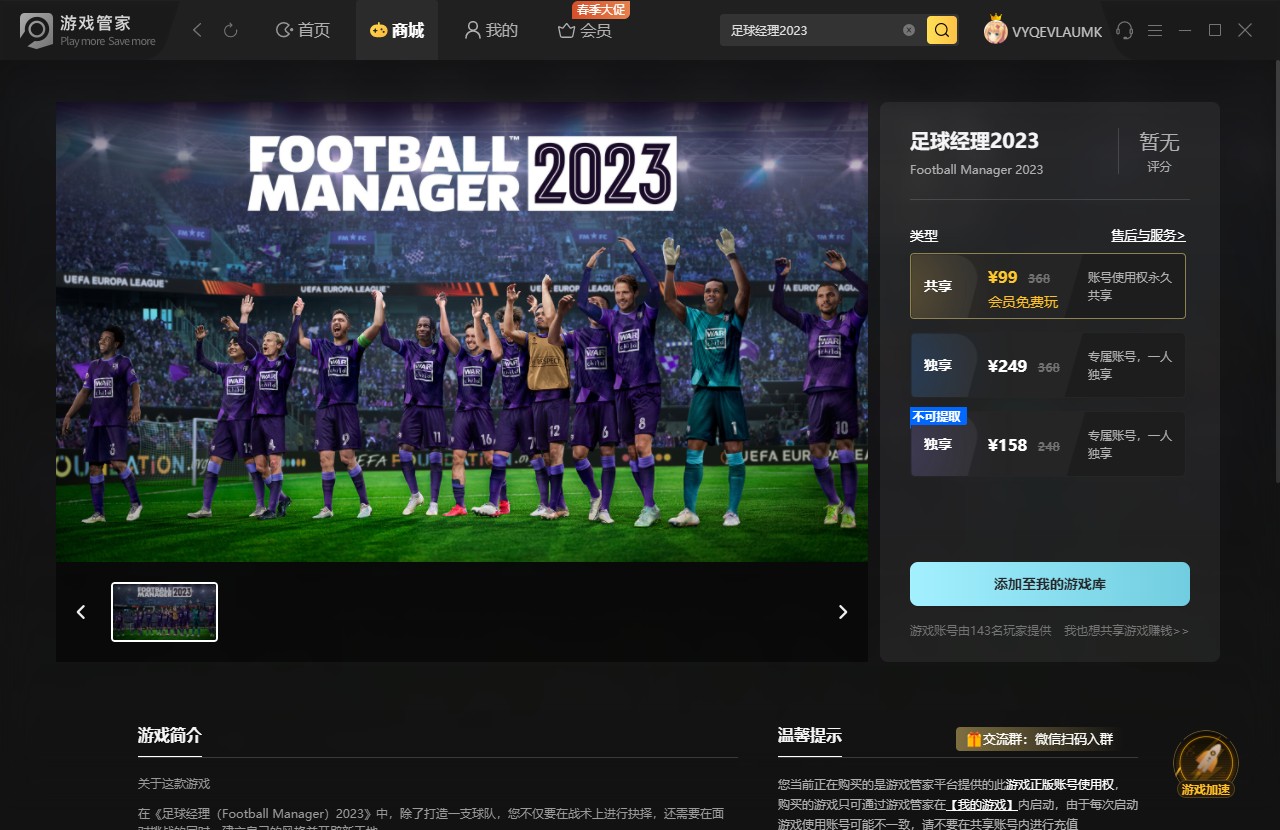1280x830 pixels.
Task: Click the yellow search magnifier button
Action: [942, 30]
